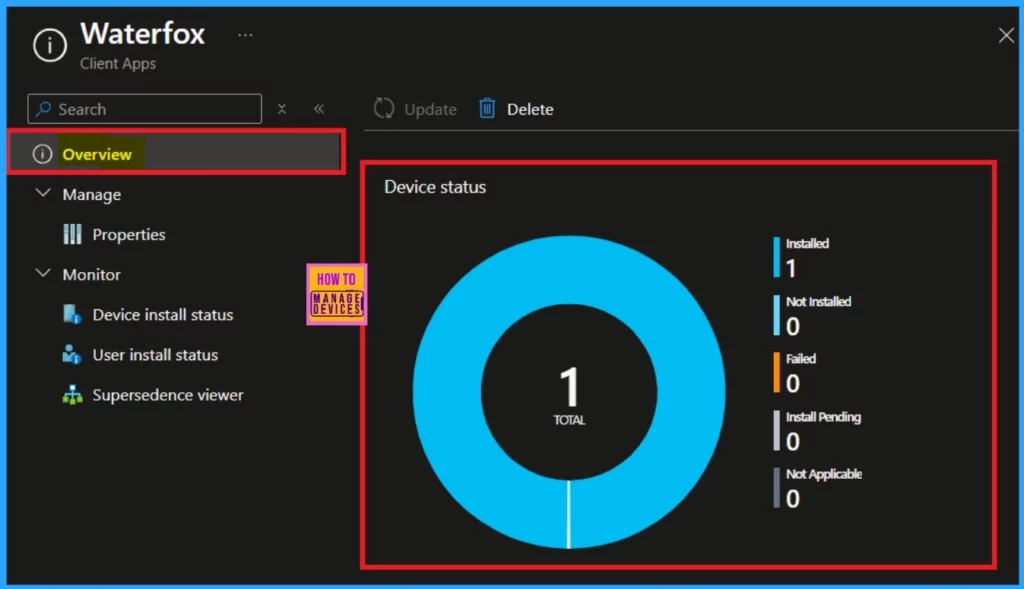Click the User install status icon
This screenshot has height=589, width=1024.
[x=72, y=355]
